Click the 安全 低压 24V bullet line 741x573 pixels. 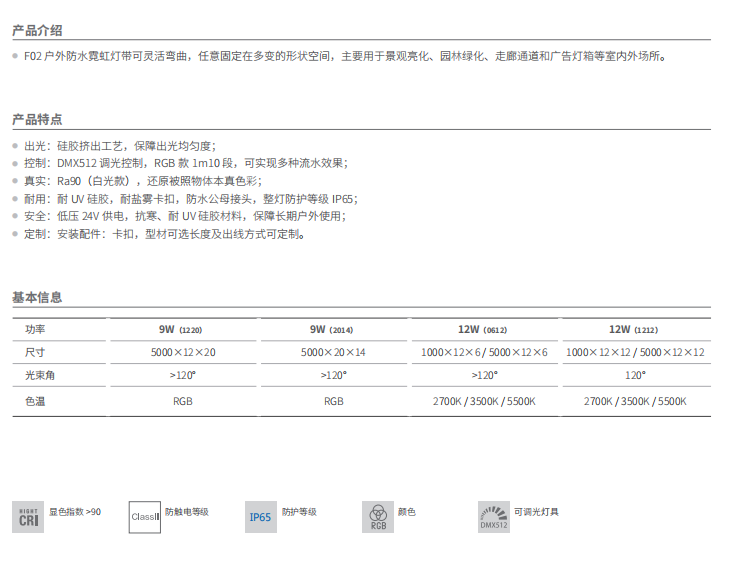[x=185, y=216]
